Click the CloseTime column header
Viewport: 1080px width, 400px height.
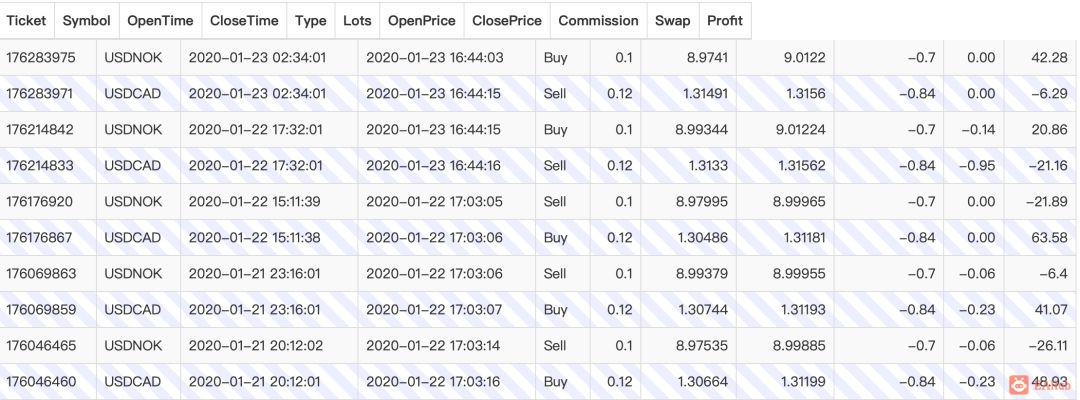pyautogui.click(x=244, y=20)
